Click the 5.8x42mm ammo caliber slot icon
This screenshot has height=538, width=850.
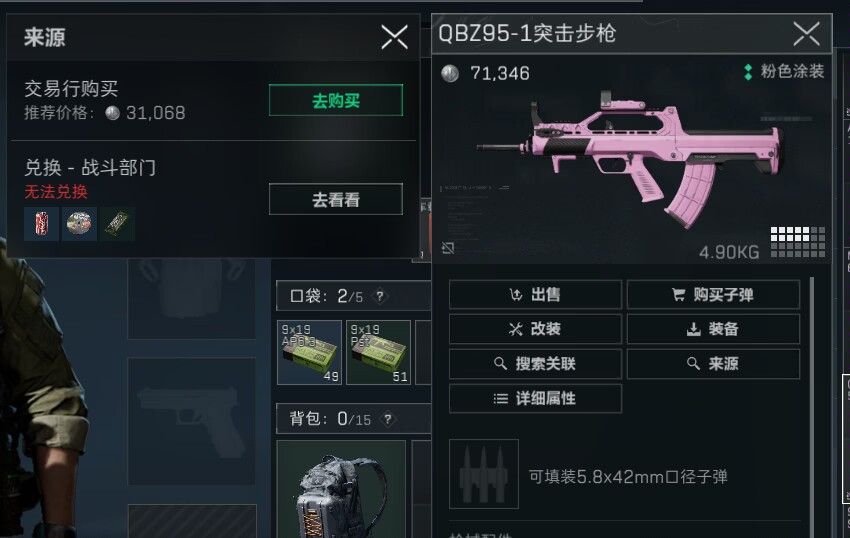tap(484, 474)
